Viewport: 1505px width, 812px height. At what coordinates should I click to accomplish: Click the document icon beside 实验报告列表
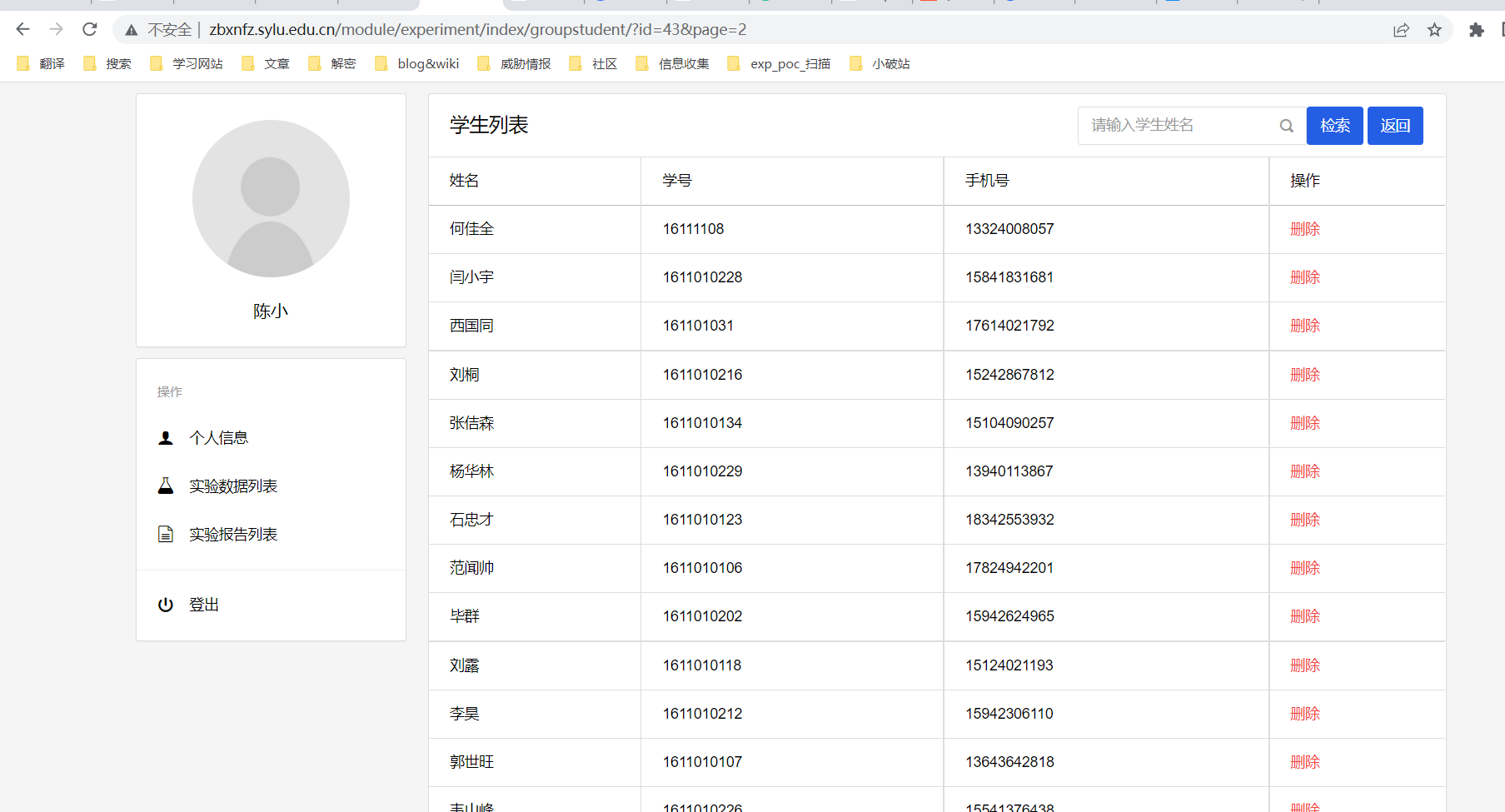pyautogui.click(x=166, y=534)
